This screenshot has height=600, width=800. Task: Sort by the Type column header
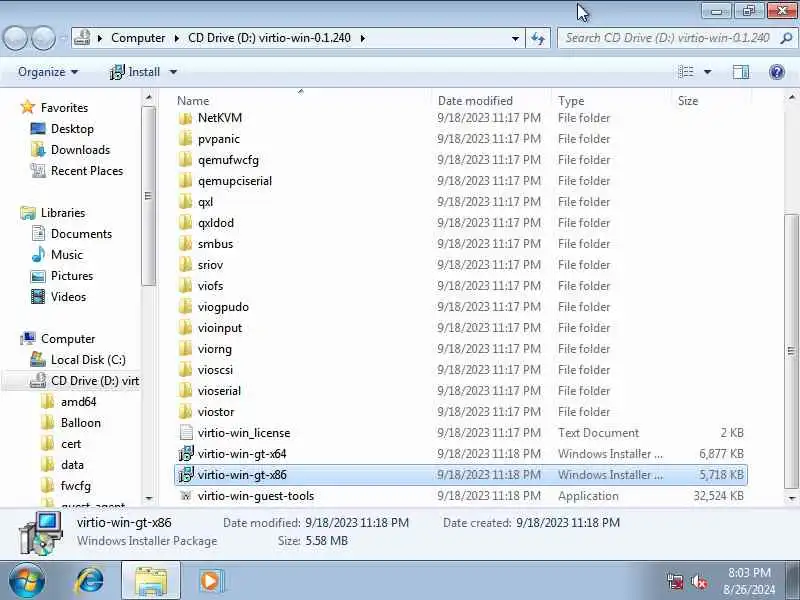(571, 101)
